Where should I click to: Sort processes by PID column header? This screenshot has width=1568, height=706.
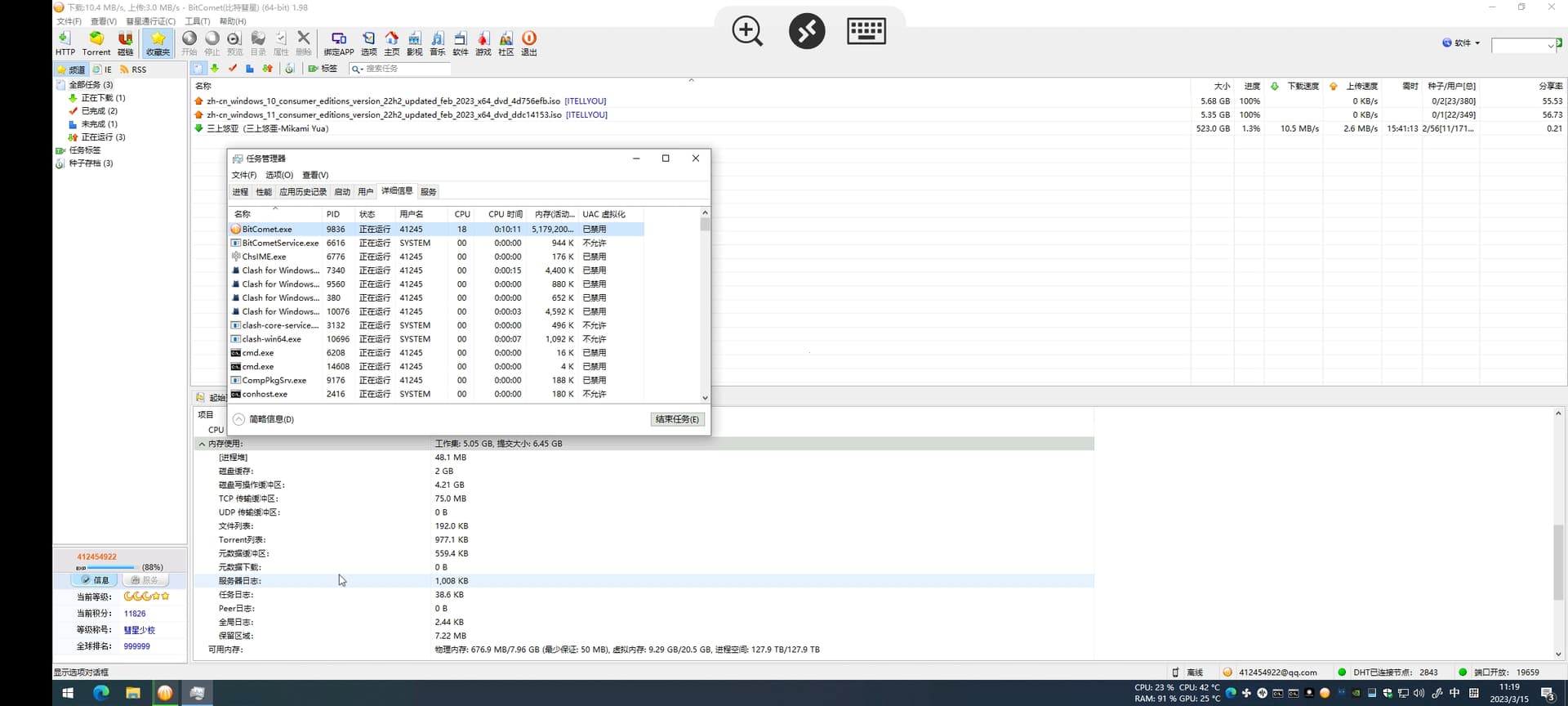point(338,214)
